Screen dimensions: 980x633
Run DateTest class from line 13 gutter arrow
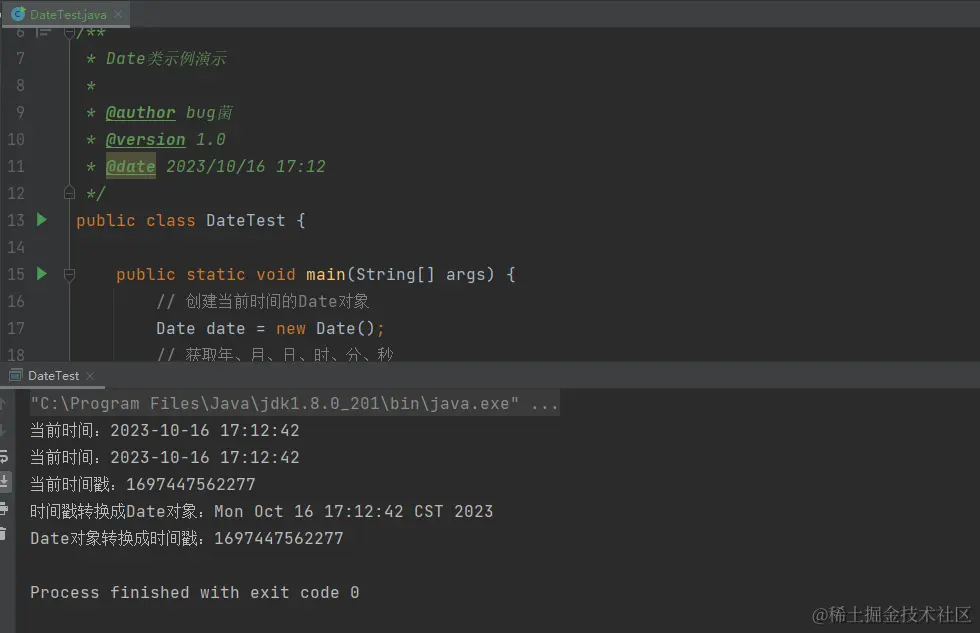pyautogui.click(x=42, y=219)
